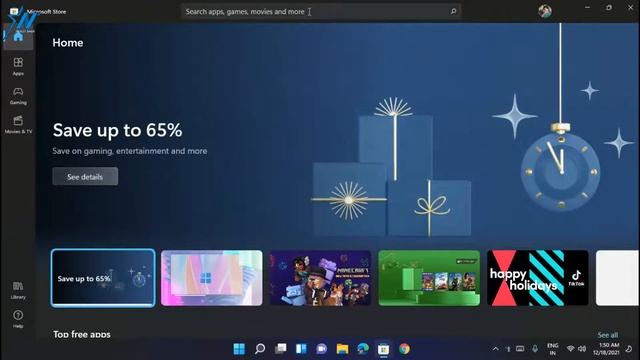Viewport: 640px width, 360px height.
Task: Open the Library section
Action: point(18,290)
